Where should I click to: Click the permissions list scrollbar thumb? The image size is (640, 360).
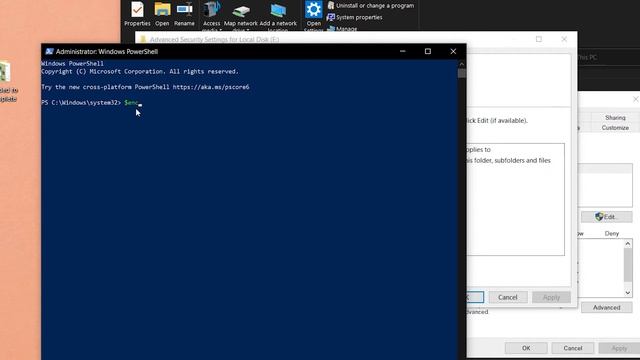[628, 265]
